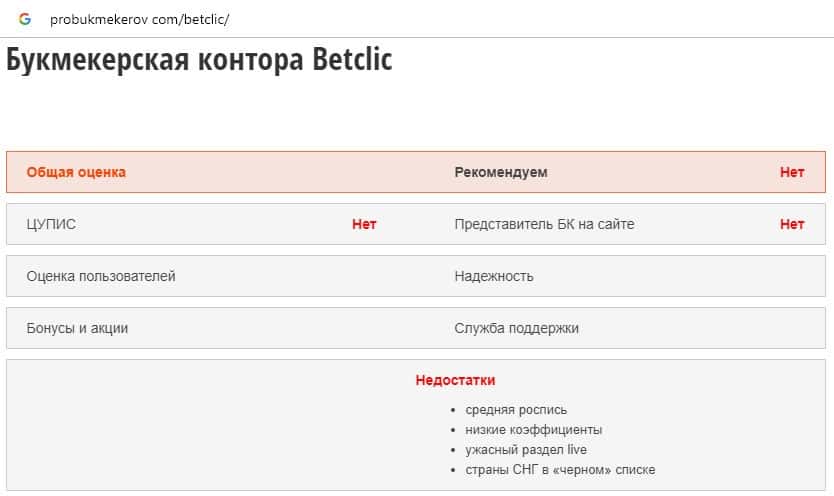
Task: Click the Букмекерская контора Betclic heading
Action: pyautogui.click(x=199, y=60)
